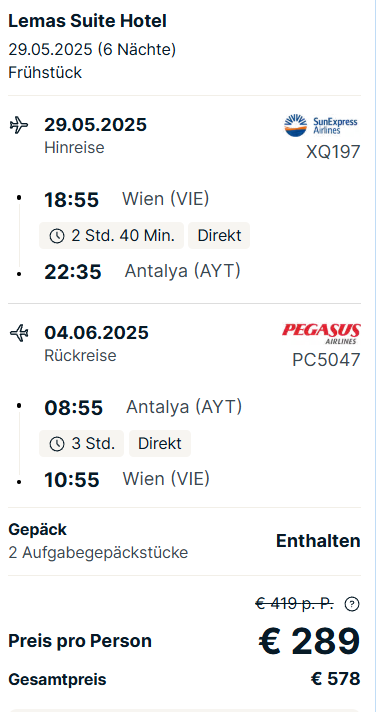Click flight number XQ197

[333, 152]
